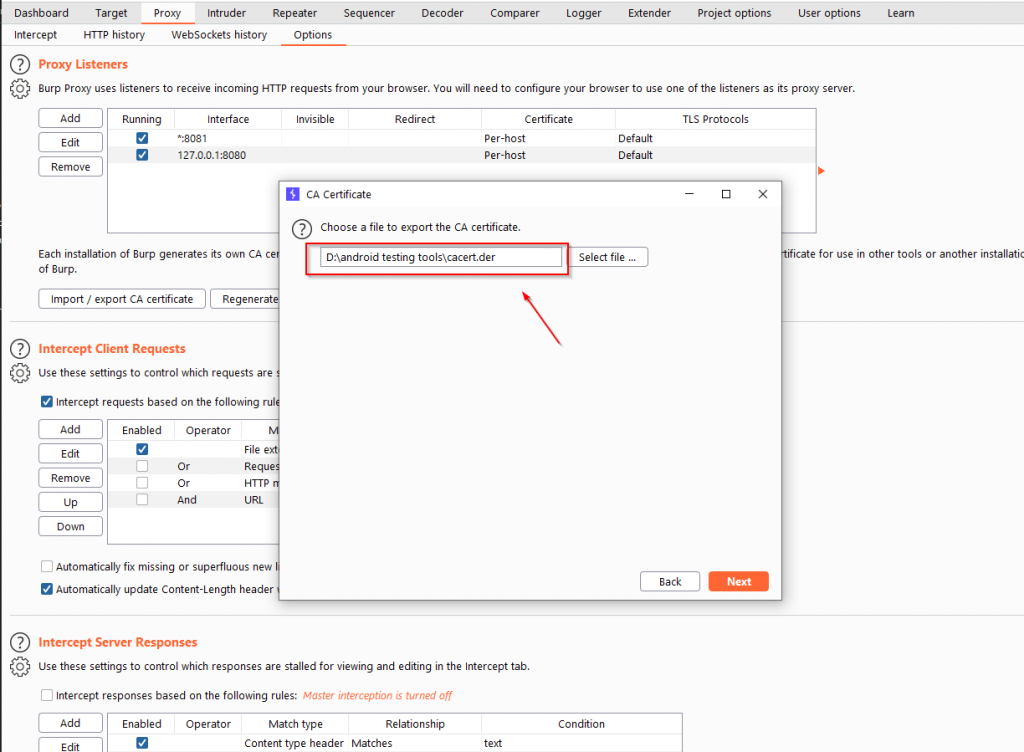Image resolution: width=1024 pixels, height=752 pixels.
Task: Click the Select file button
Action: 607,257
